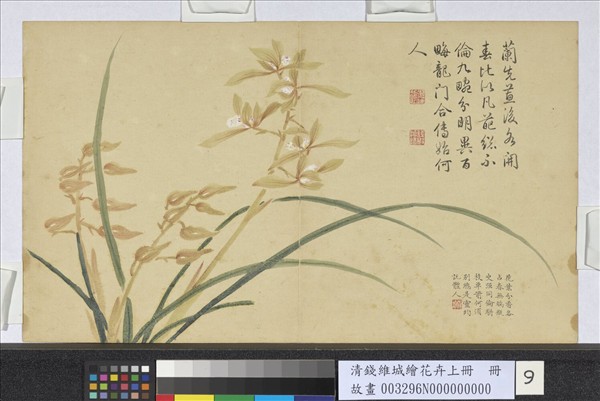Click the pink orchid bud spike at left
600x401 pixels.
pyautogui.click(x=92, y=191)
